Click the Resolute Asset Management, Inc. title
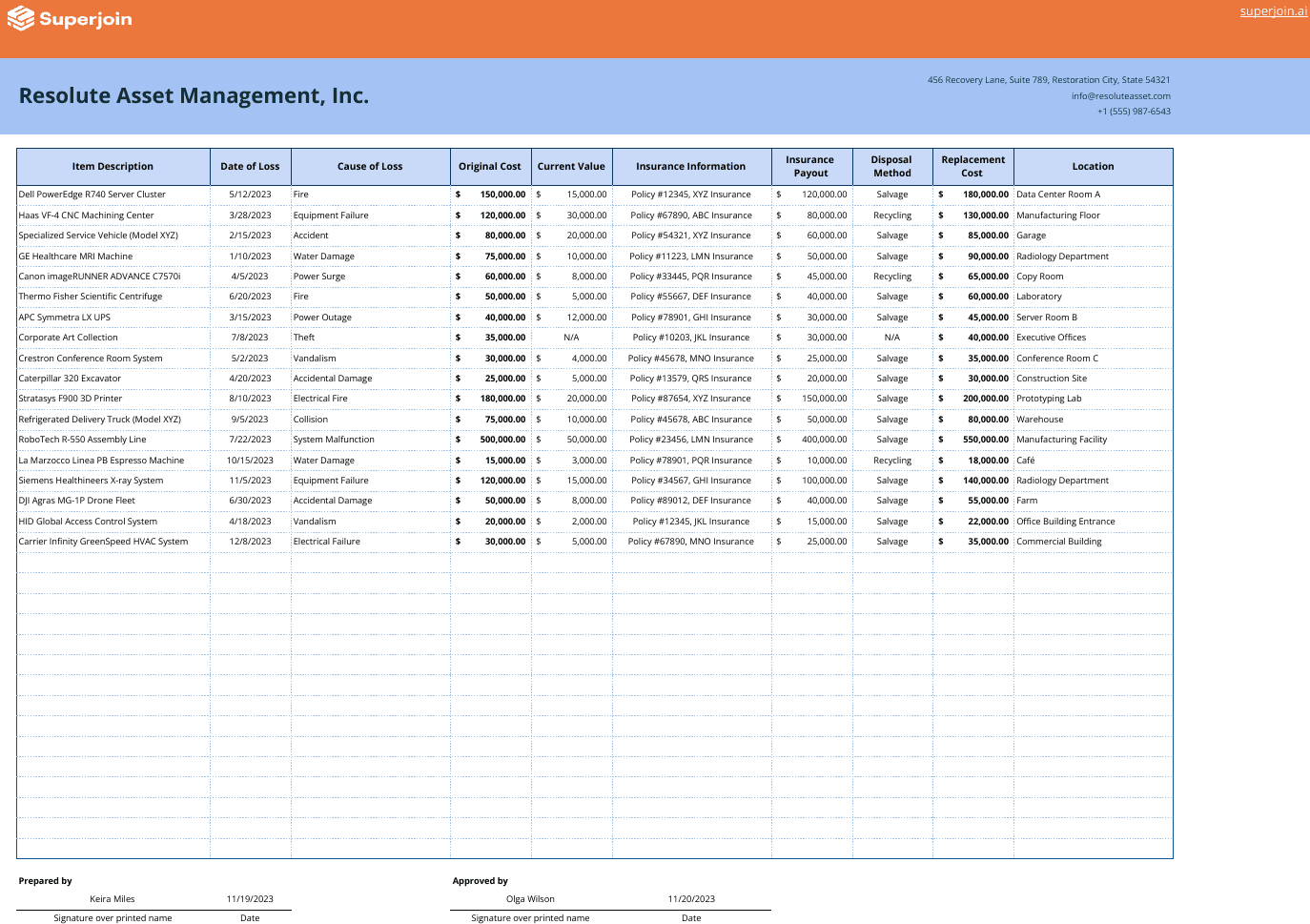 pyautogui.click(x=194, y=96)
